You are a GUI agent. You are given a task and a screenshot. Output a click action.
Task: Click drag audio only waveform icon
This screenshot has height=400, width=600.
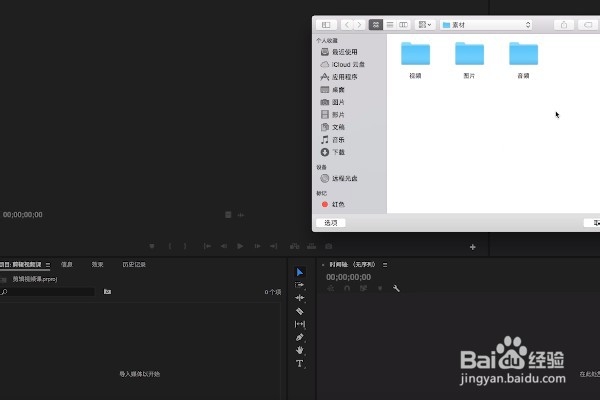(241, 215)
